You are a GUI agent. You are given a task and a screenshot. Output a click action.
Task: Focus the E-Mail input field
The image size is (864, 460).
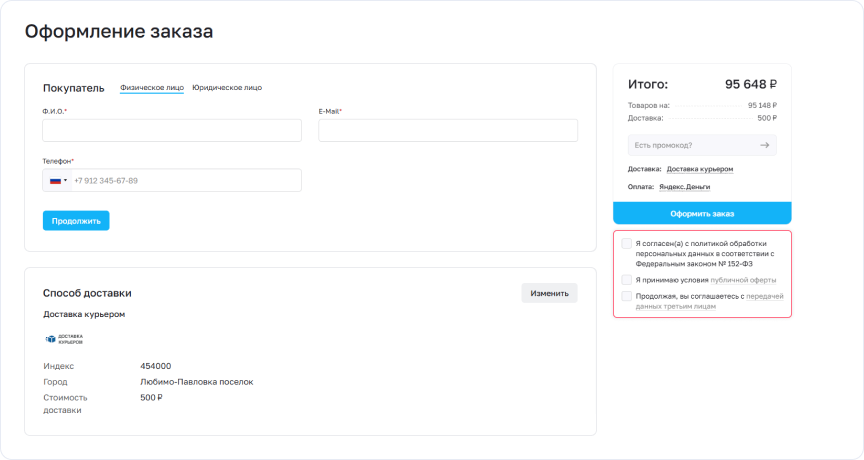click(x=447, y=131)
